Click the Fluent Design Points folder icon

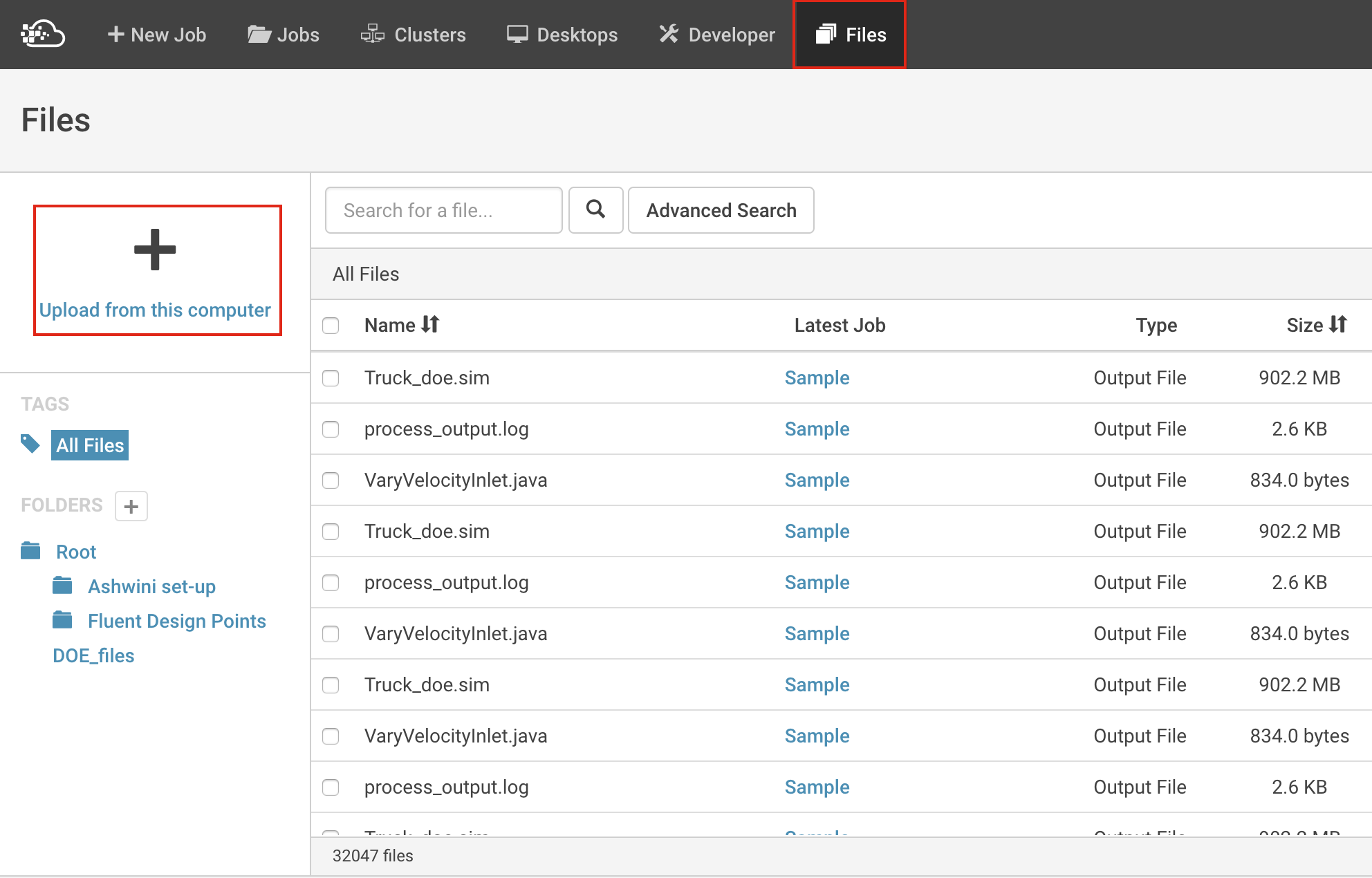click(x=62, y=620)
